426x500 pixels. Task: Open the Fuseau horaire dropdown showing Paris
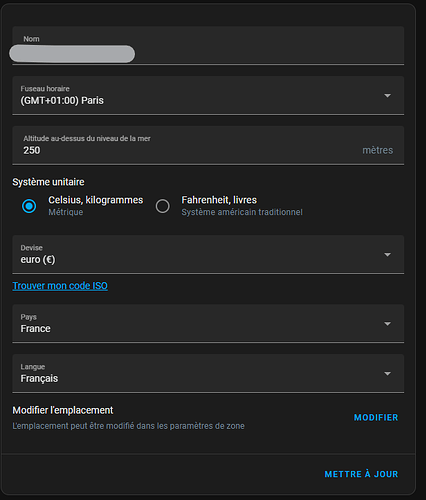(208, 95)
